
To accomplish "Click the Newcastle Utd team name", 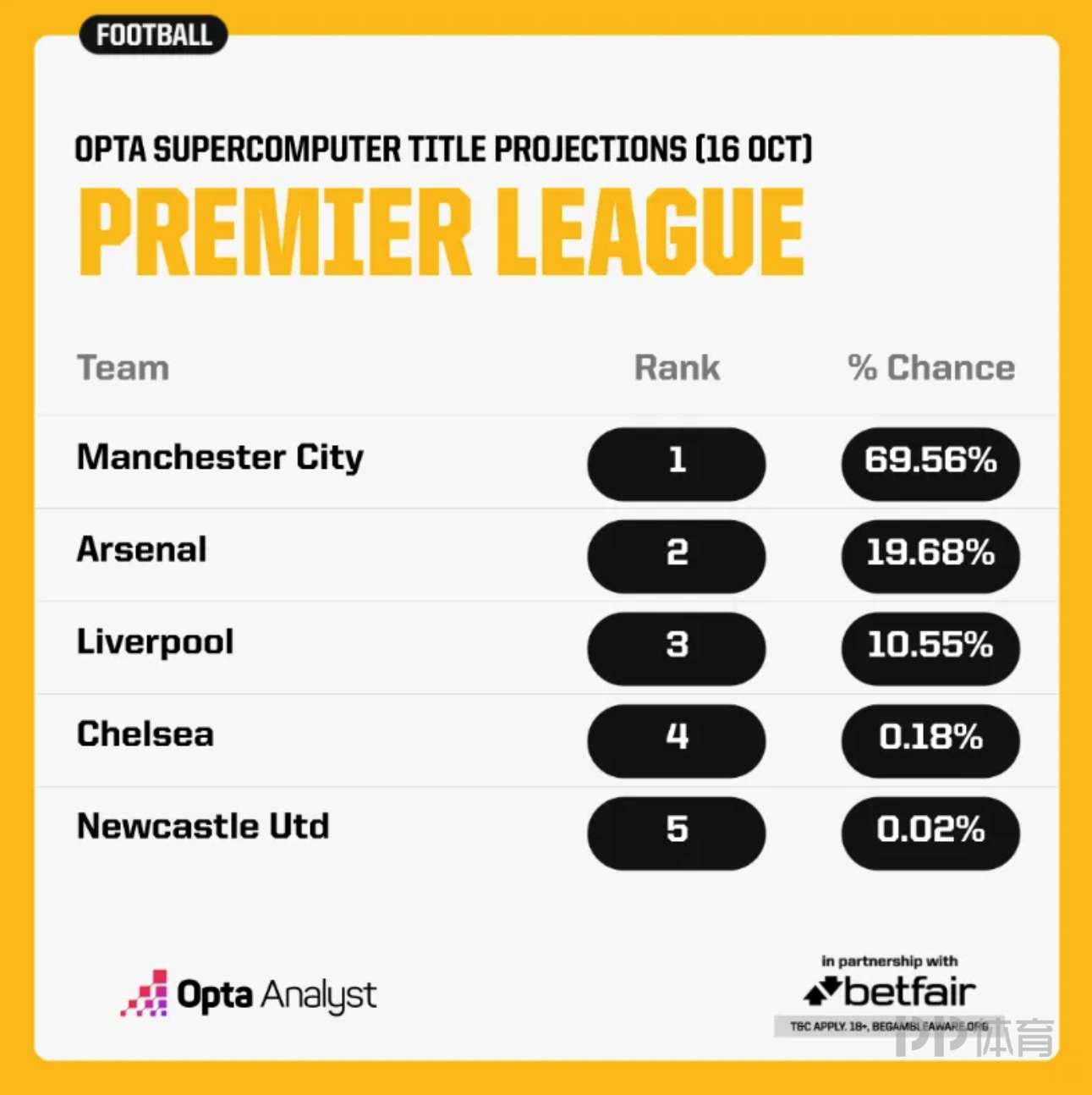I will click(203, 826).
